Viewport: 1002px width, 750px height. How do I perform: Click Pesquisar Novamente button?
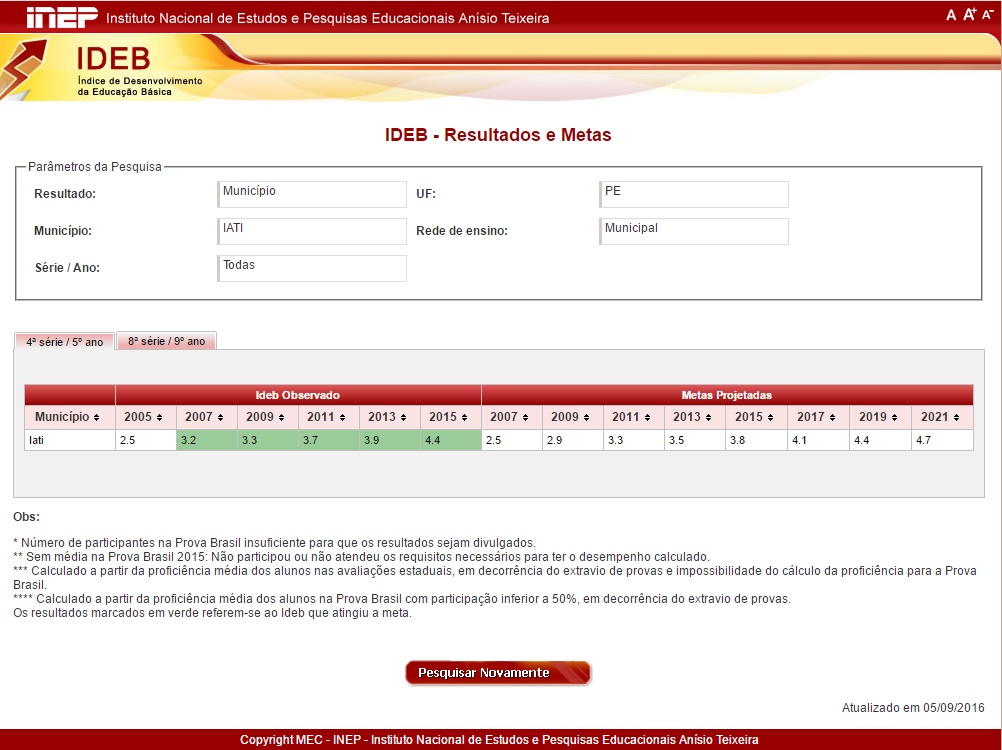[498, 673]
